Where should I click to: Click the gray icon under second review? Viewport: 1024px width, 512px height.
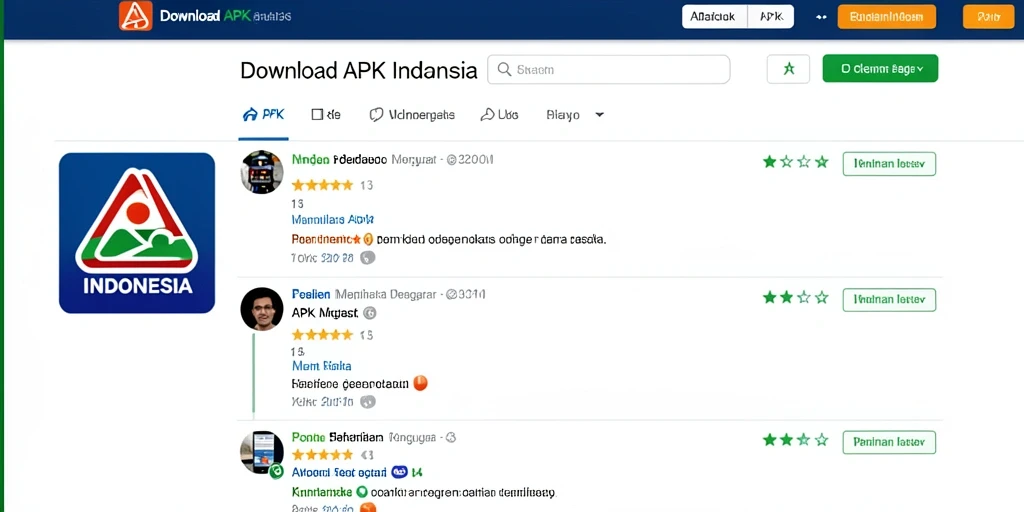tap(368, 402)
